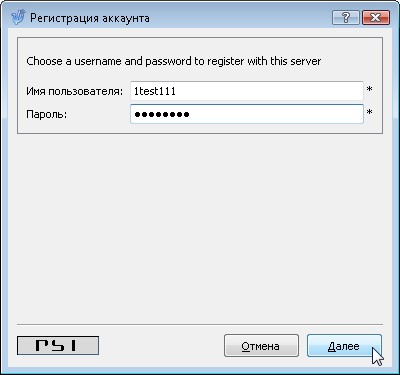Focus the Имя пользователя input field
Viewport: 400px width, 375px height.
pyautogui.click(x=247, y=91)
